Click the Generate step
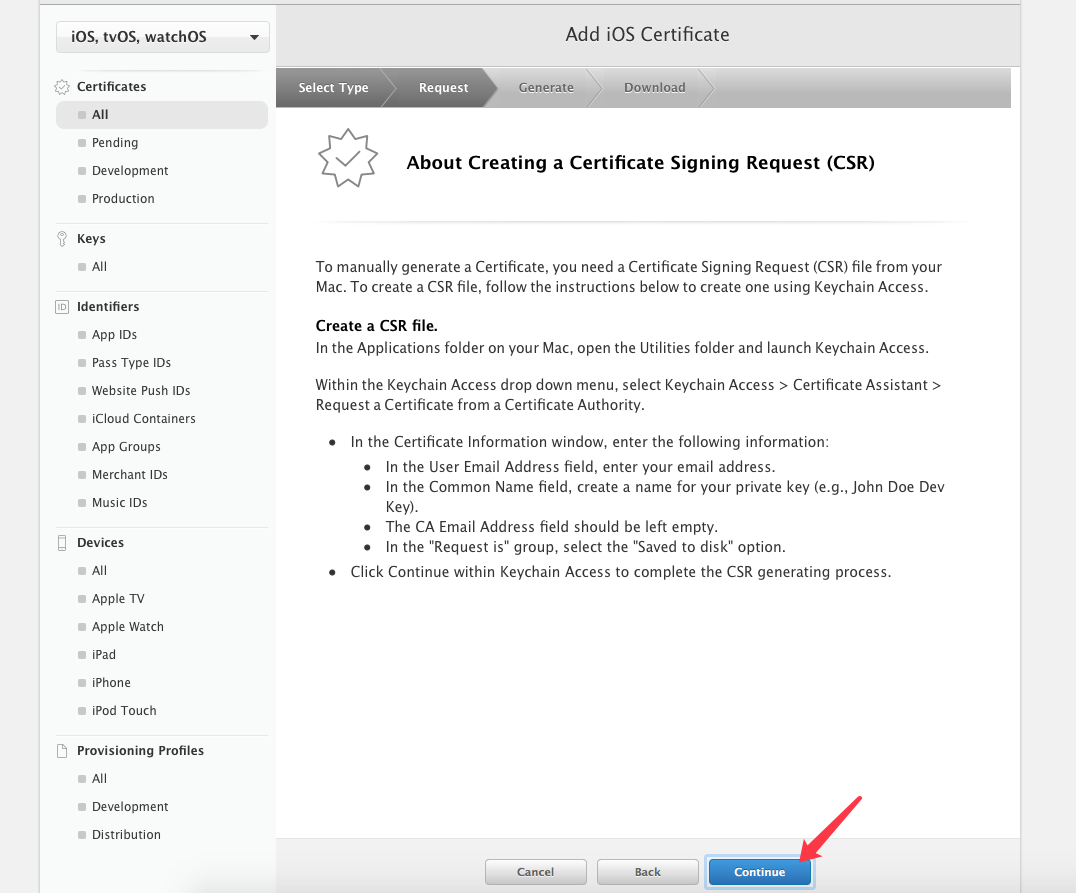This screenshot has width=1076, height=893. tap(546, 88)
